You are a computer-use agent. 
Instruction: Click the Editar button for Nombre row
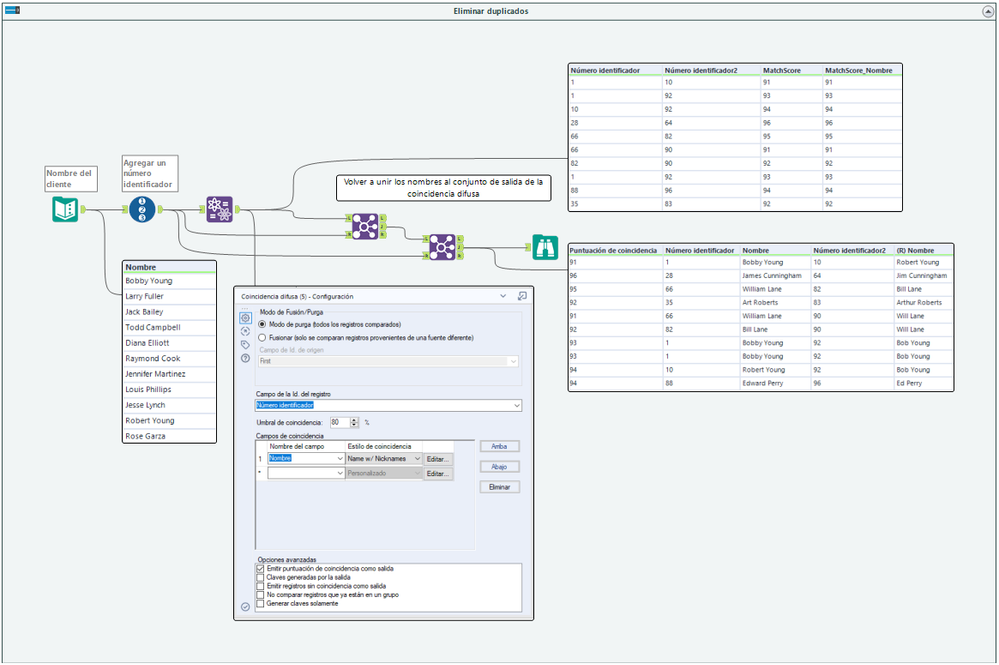point(438,459)
